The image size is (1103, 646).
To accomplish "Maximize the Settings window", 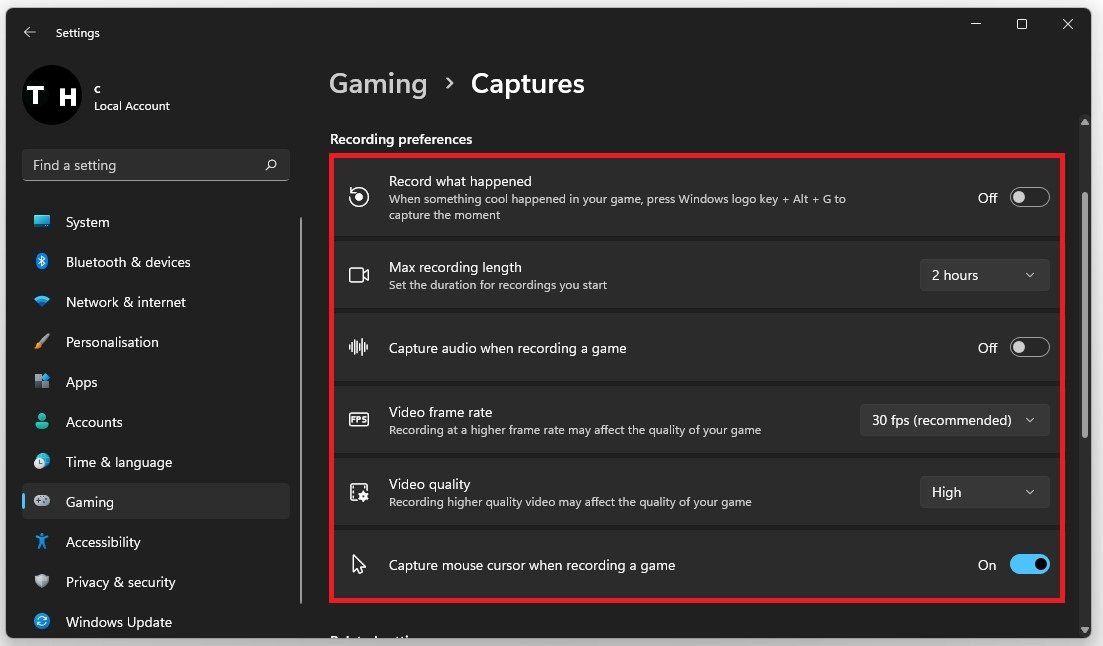I will pos(1021,24).
